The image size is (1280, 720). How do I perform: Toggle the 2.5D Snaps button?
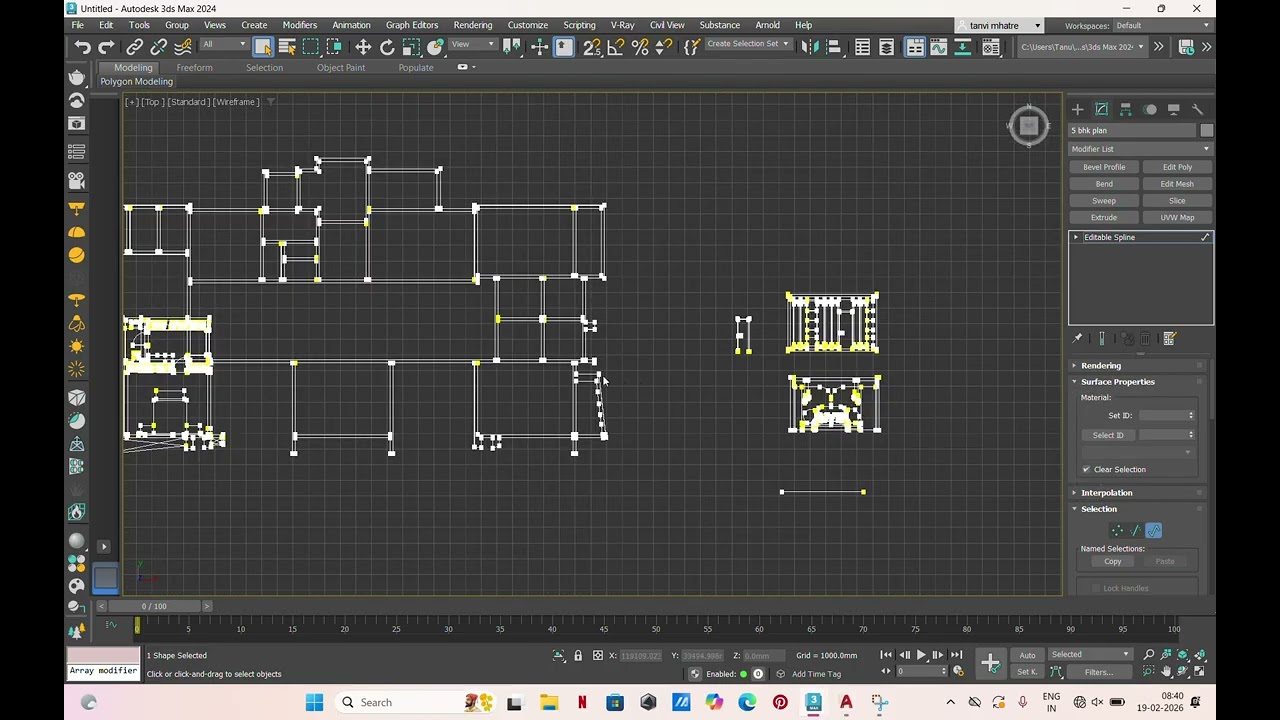click(592, 47)
